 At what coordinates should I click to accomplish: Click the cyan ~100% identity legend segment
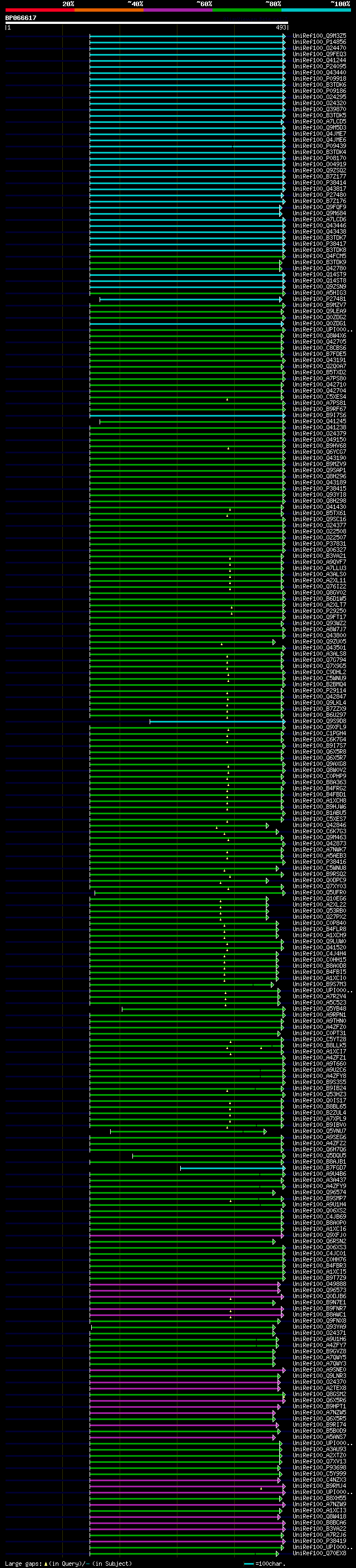click(x=316, y=10)
